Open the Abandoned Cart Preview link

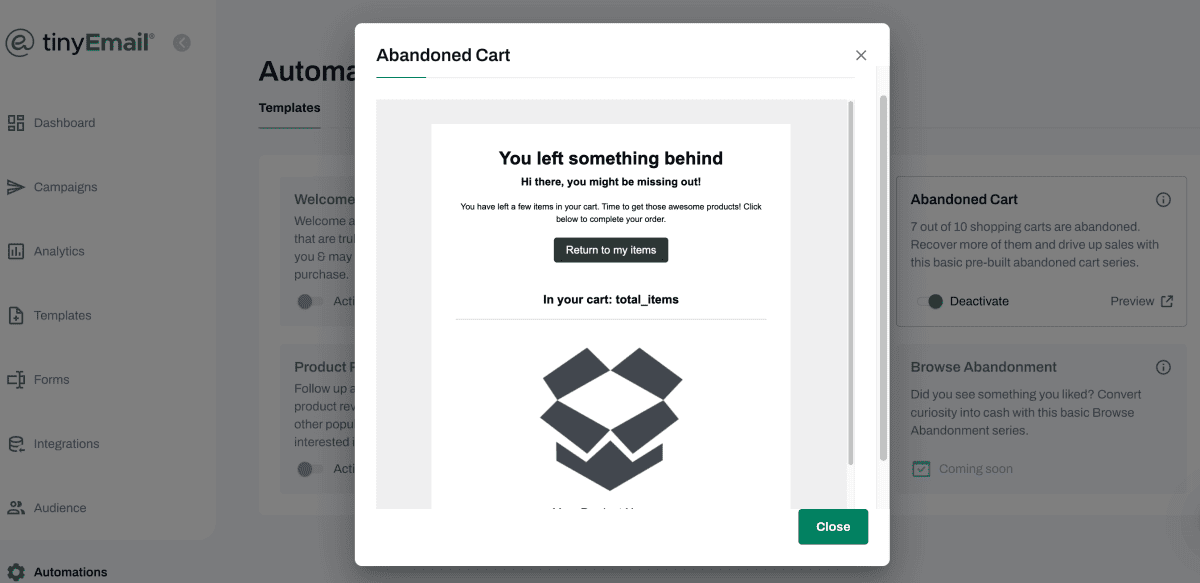1141,301
